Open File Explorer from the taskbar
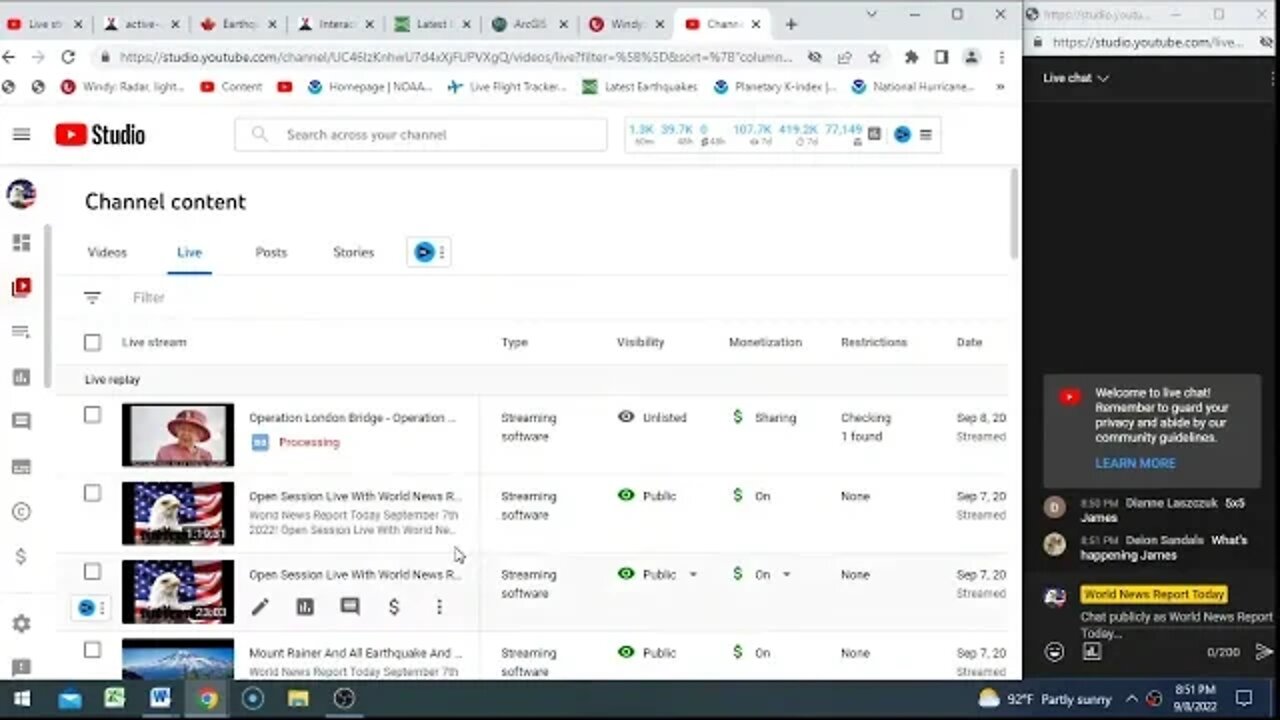The image size is (1280, 720). [x=298, y=699]
